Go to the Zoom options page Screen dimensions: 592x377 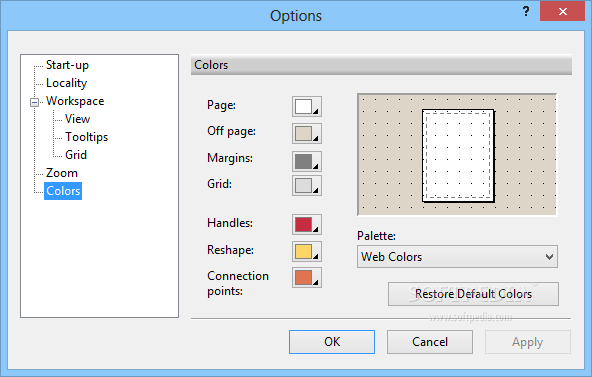pyautogui.click(x=62, y=173)
